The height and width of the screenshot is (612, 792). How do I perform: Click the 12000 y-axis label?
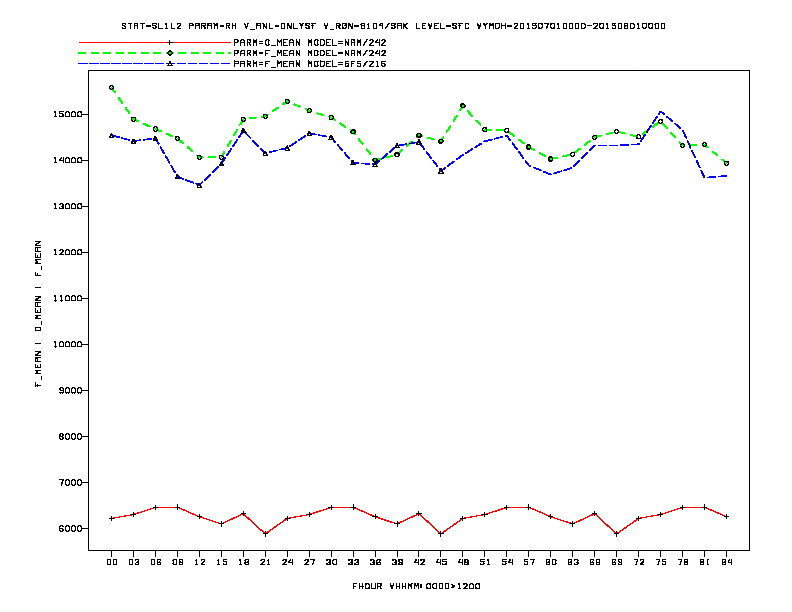[67, 252]
